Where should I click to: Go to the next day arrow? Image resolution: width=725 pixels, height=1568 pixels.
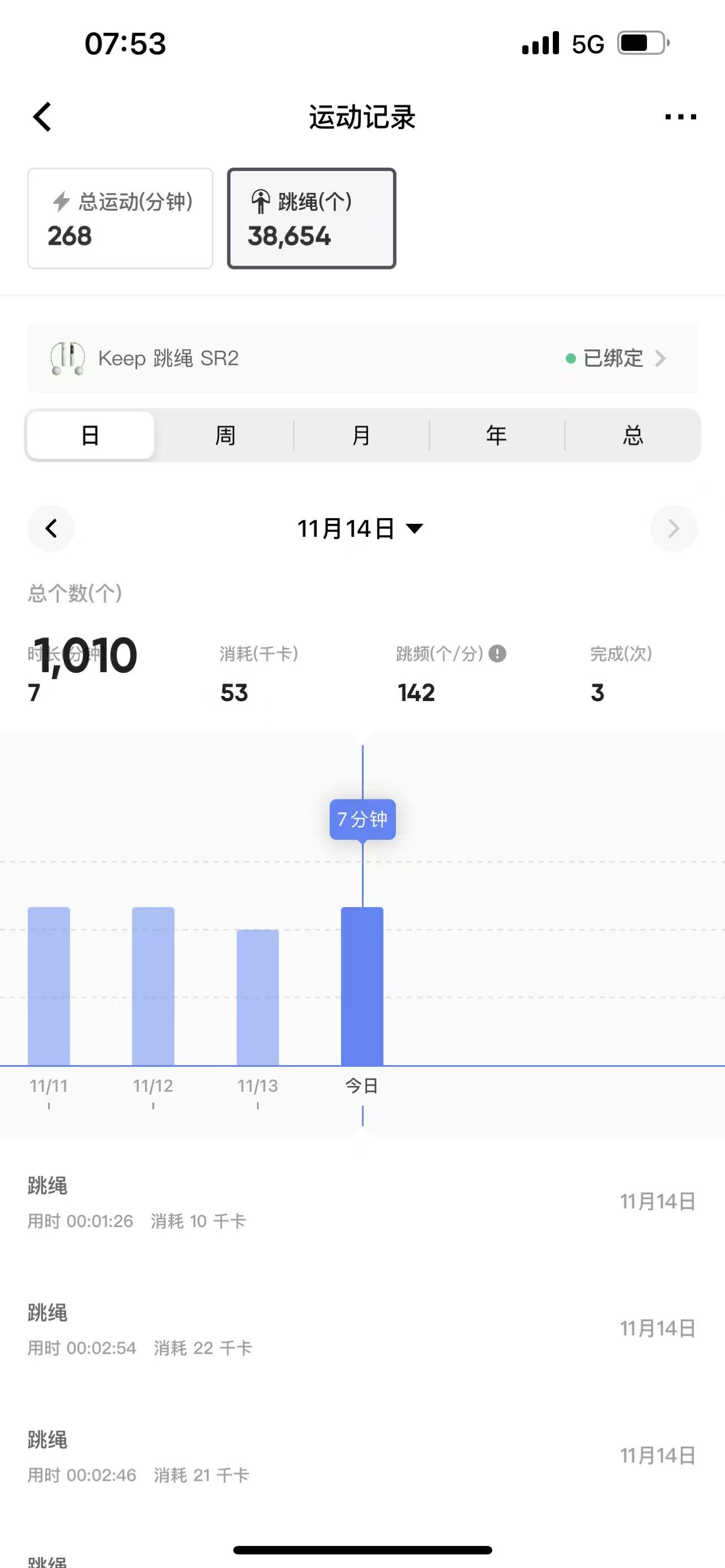click(x=673, y=528)
